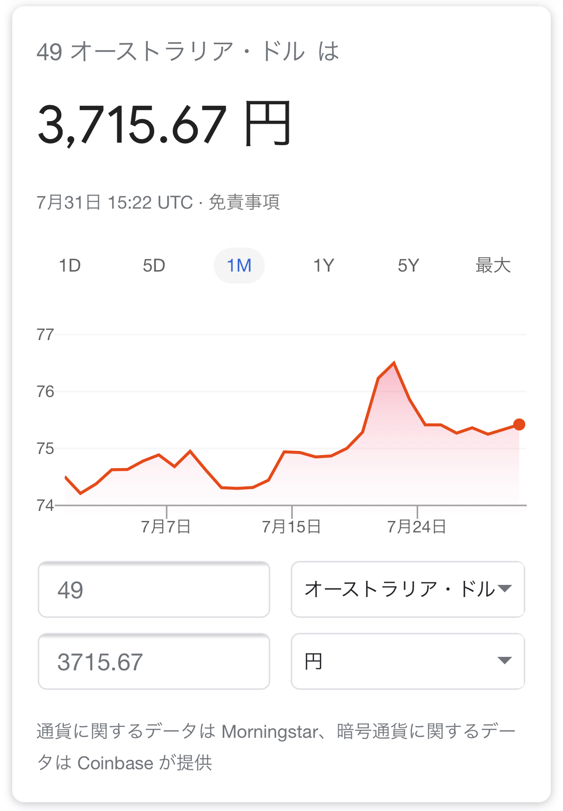563x811 pixels.
Task: Select the highlighted 1M range tab
Action: (239, 266)
